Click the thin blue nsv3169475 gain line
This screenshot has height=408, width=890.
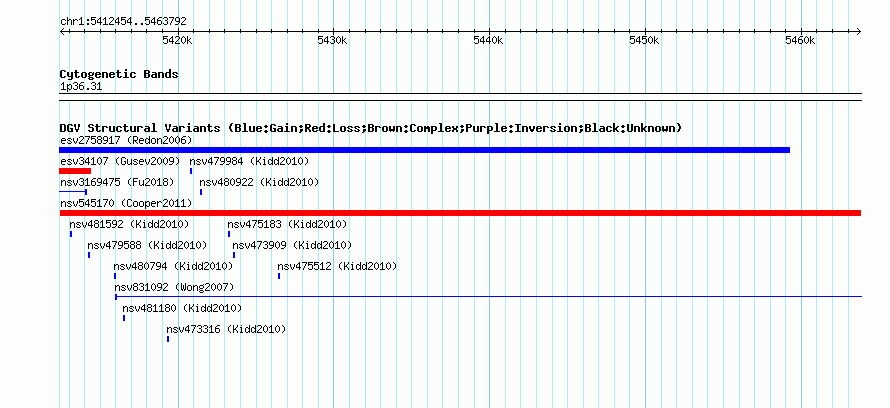[x=73, y=192]
